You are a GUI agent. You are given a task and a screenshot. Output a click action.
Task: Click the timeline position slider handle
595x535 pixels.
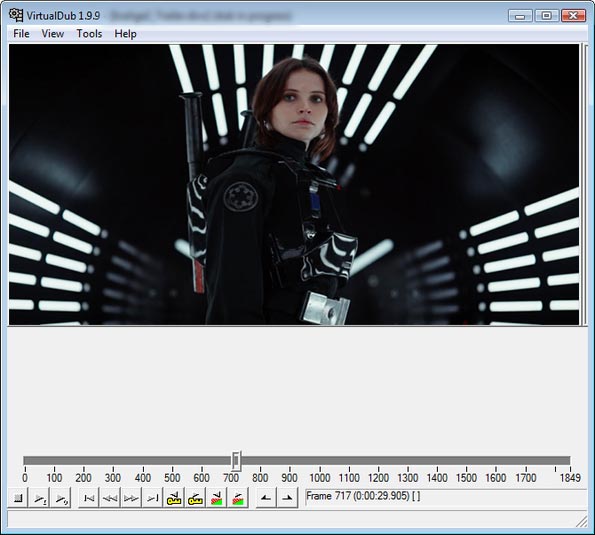tap(236, 461)
